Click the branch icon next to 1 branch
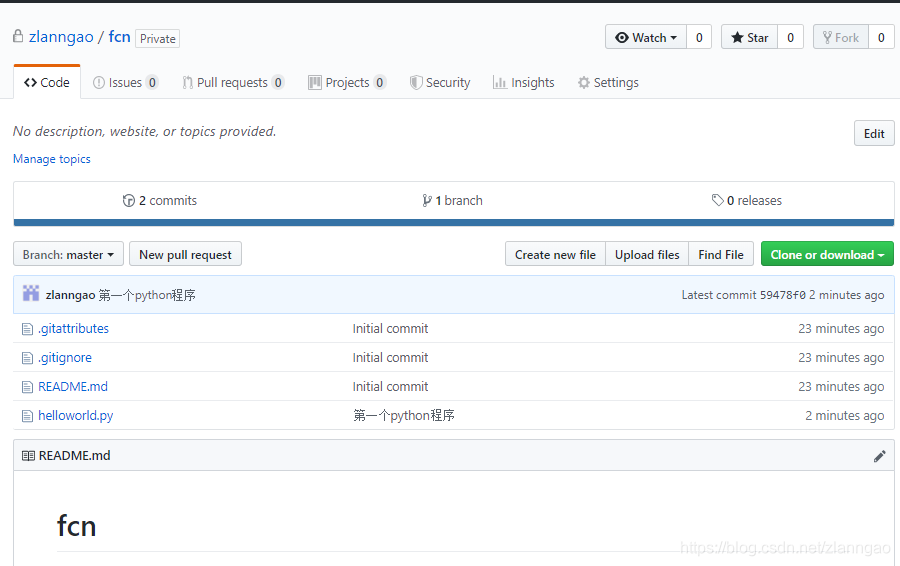This screenshot has height=566, width=900. coord(426,200)
